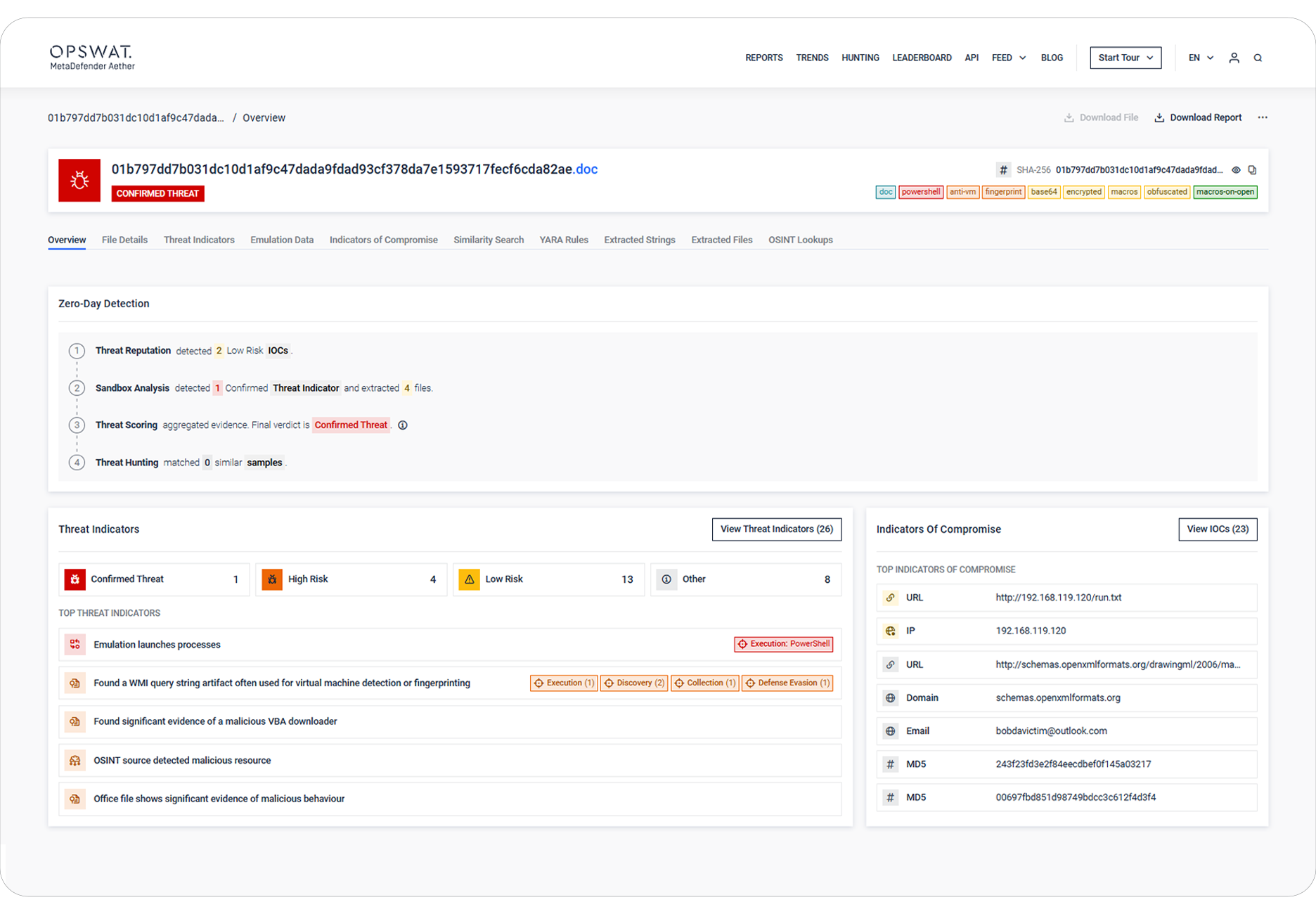1316x914 pixels.
Task: Open the EN language selector
Action: pyautogui.click(x=1201, y=58)
